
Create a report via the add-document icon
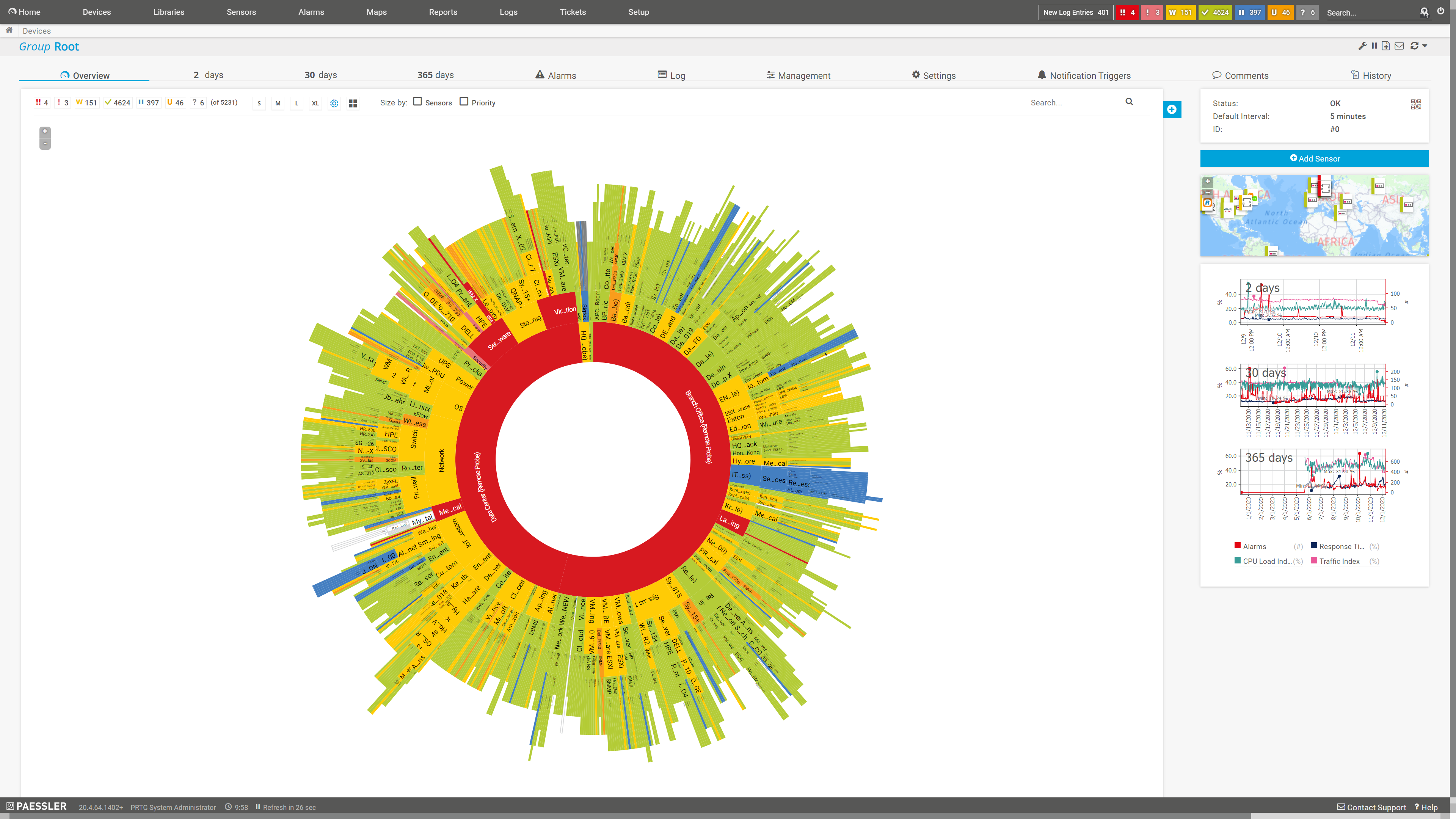click(x=1387, y=46)
